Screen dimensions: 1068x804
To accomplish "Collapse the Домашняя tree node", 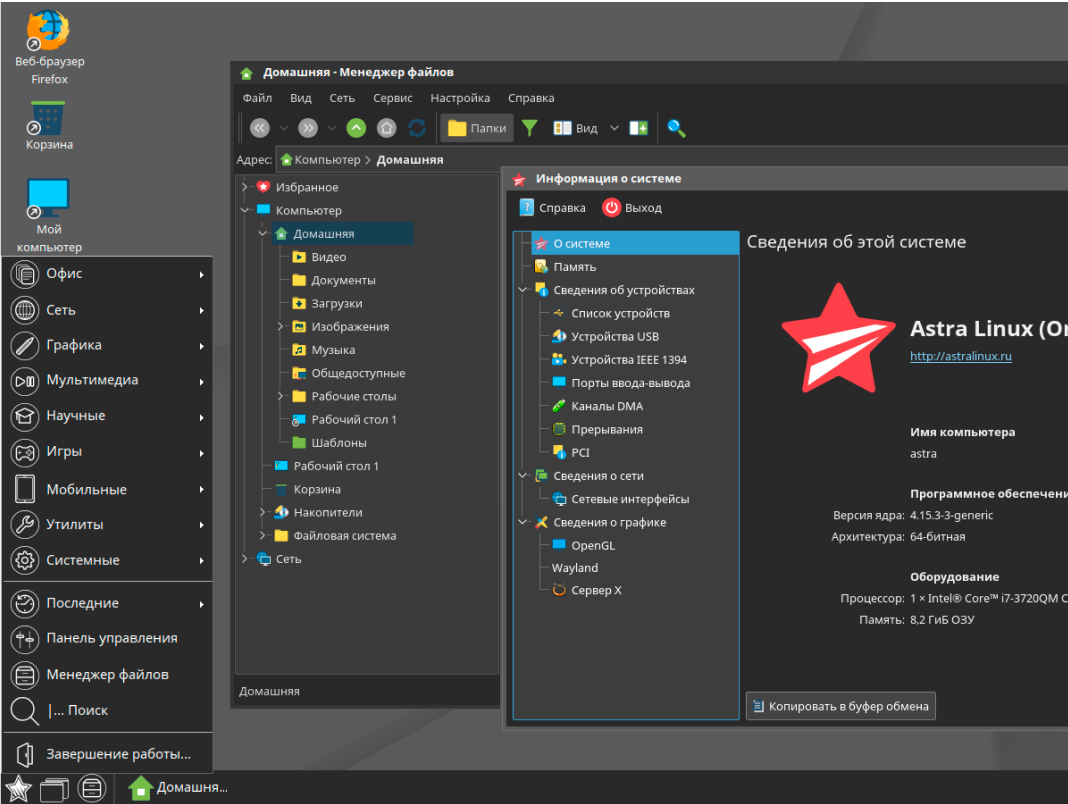I will coord(263,233).
